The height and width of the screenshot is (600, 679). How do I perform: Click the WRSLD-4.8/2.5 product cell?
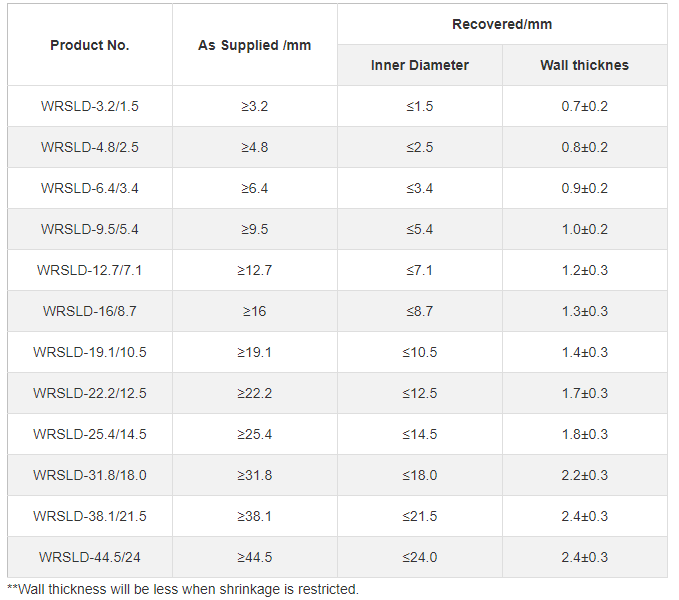tap(90, 147)
